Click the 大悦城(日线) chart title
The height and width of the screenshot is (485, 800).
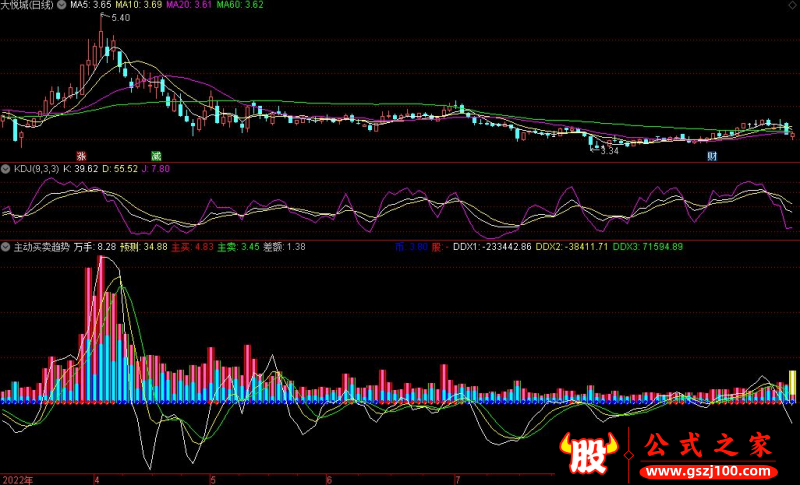point(27,5)
